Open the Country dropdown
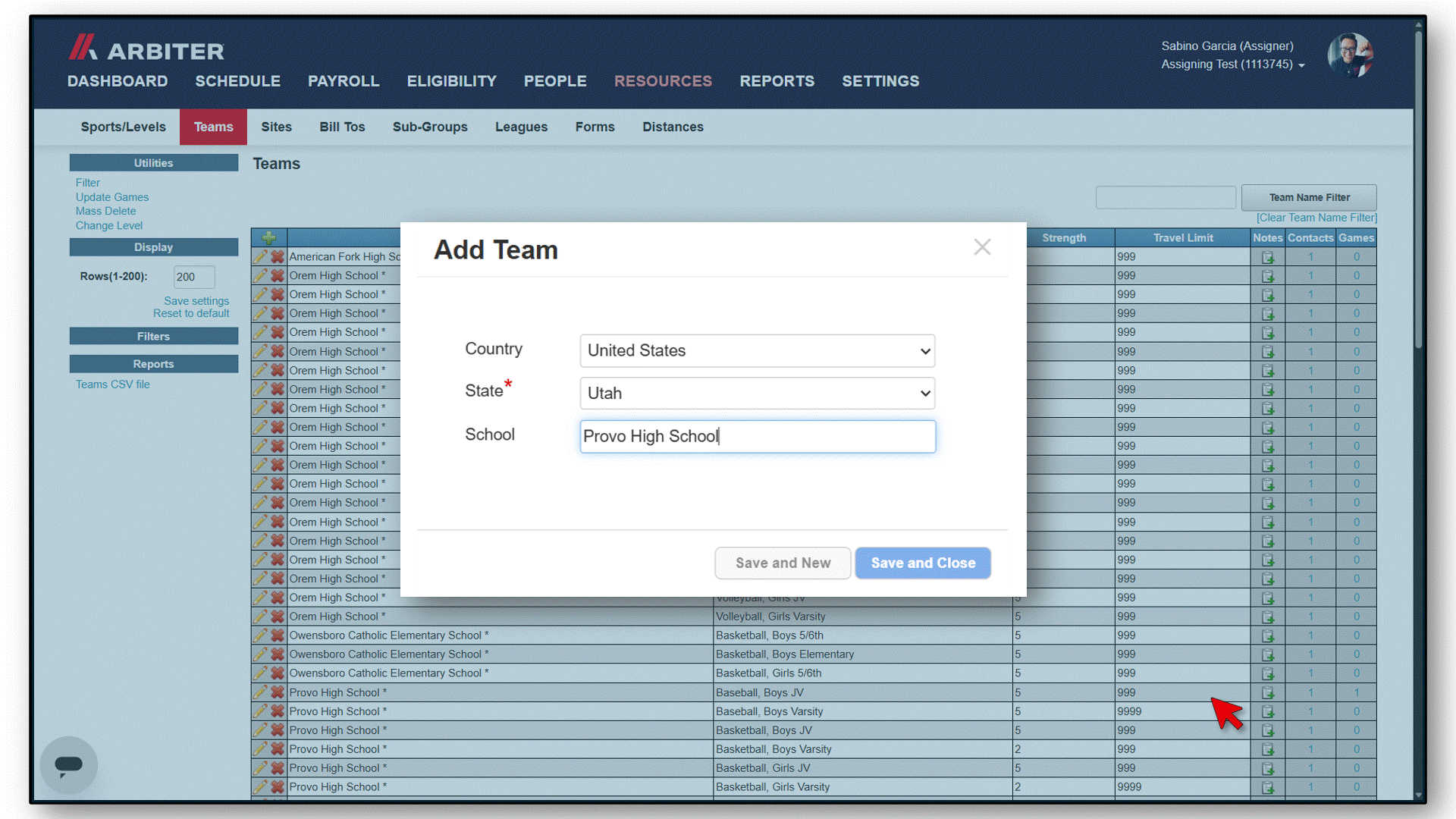 (x=757, y=350)
